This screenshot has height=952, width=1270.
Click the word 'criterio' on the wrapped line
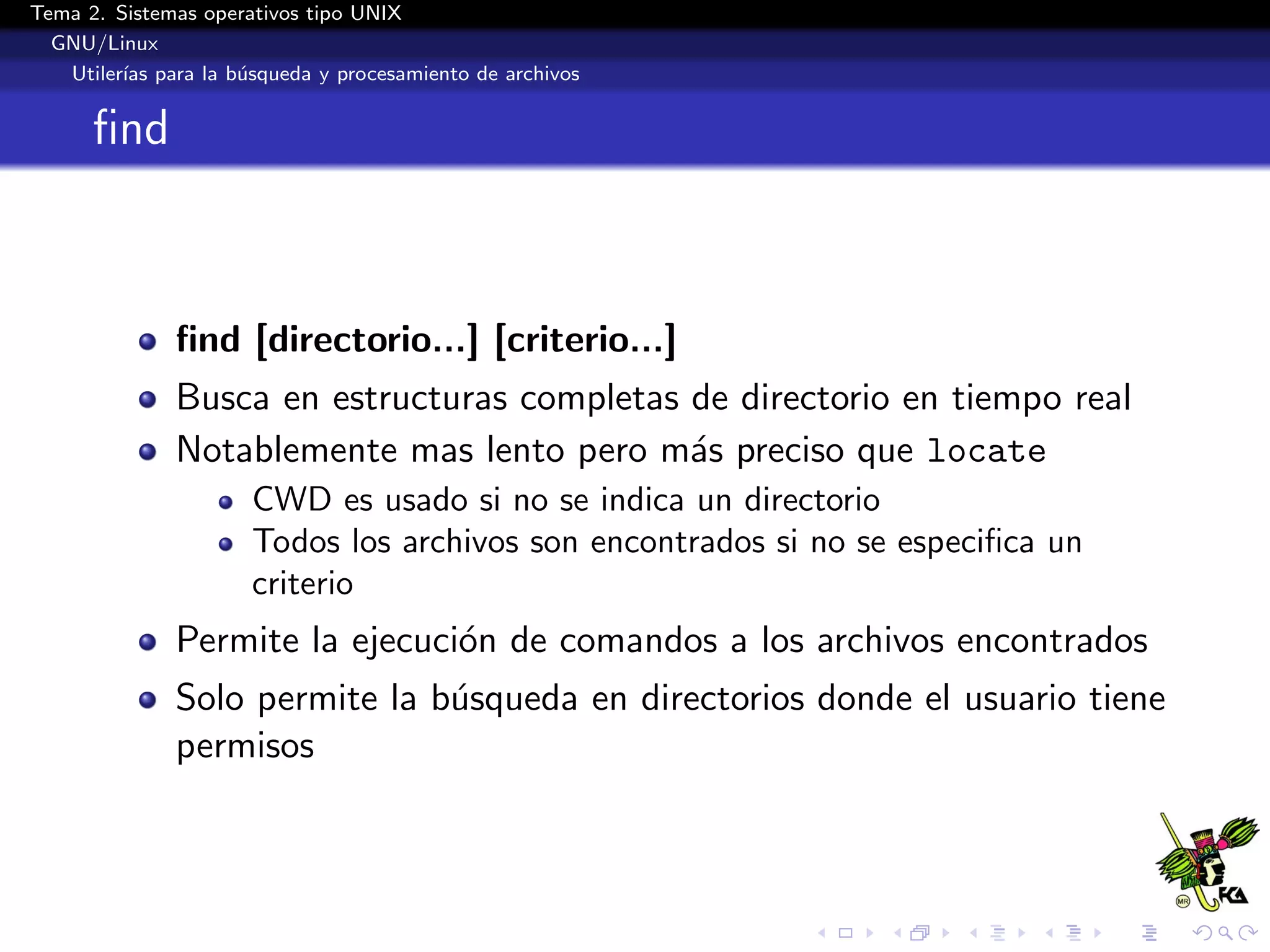pos(302,583)
